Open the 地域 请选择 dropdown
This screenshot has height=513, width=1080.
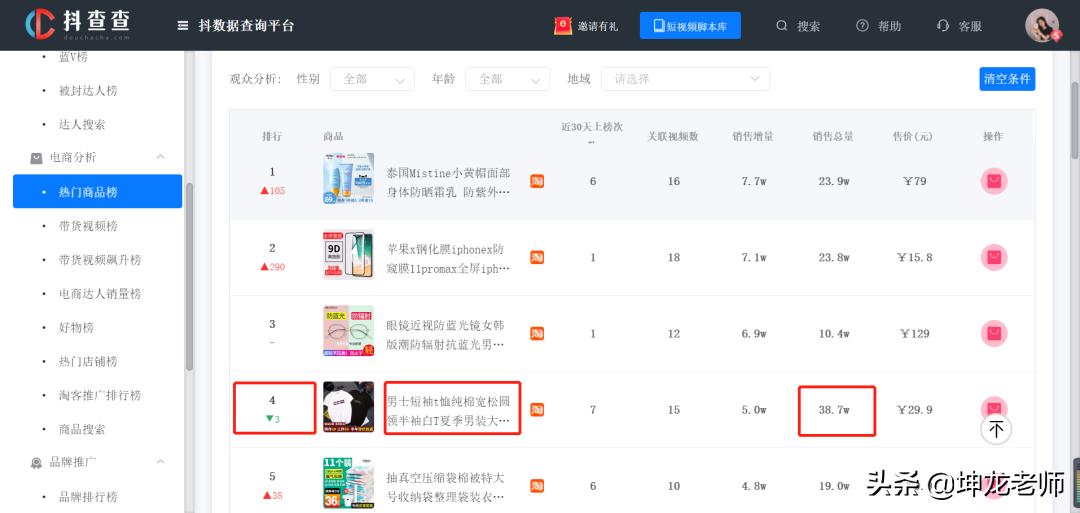coord(685,79)
